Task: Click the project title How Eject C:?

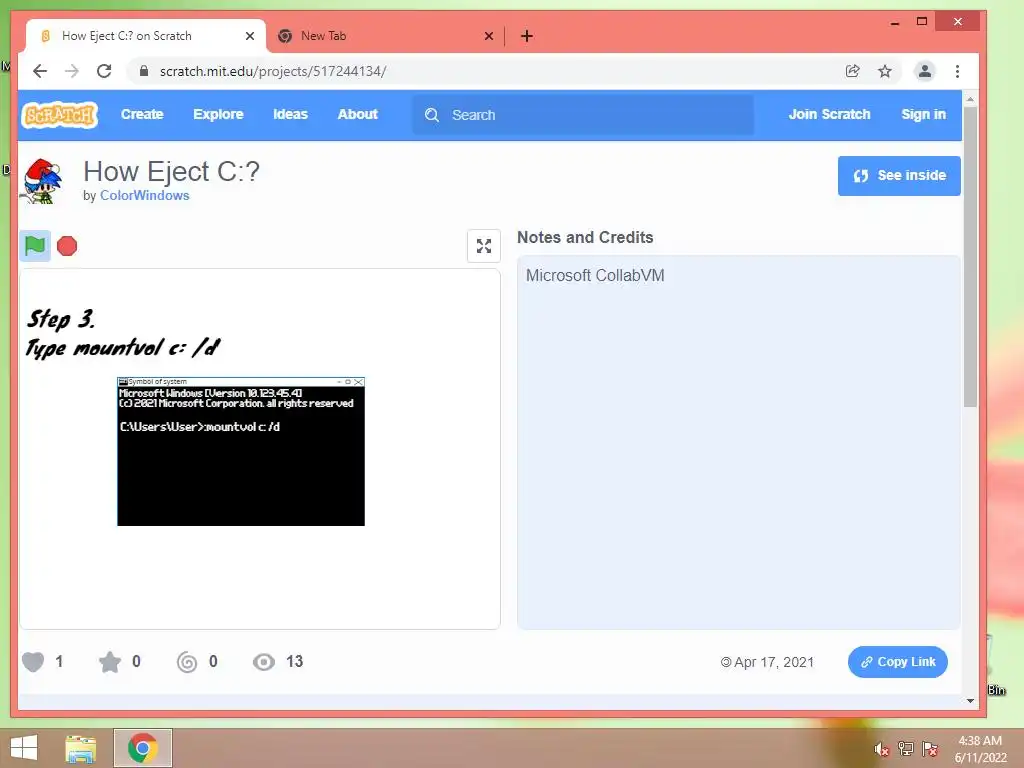Action: point(171,172)
